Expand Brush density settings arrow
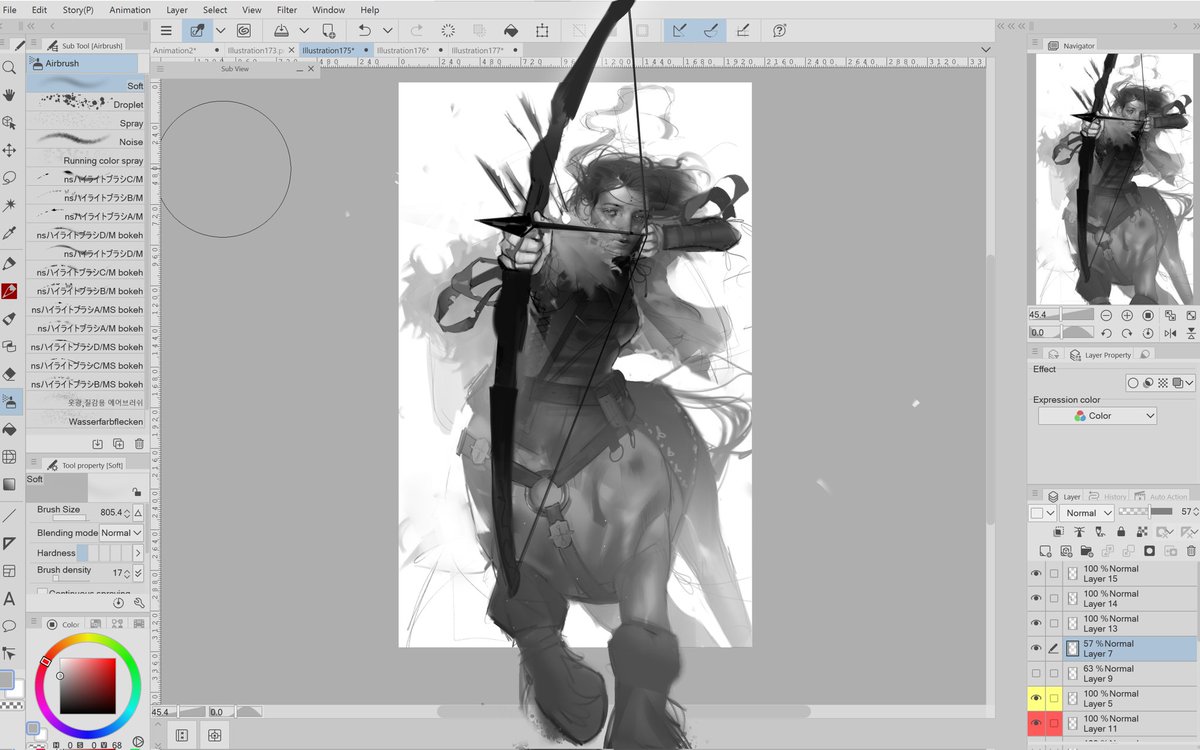The height and width of the screenshot is (750, 1200). (138, 573)
